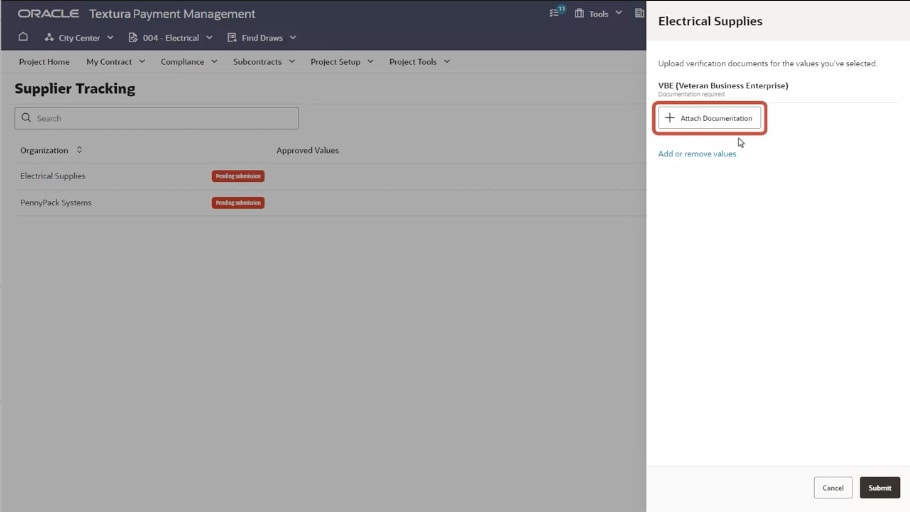Click the 004 - Electrical contract icon
The width and height of the screenshot is (910, 512).
[x=133, y=37]
